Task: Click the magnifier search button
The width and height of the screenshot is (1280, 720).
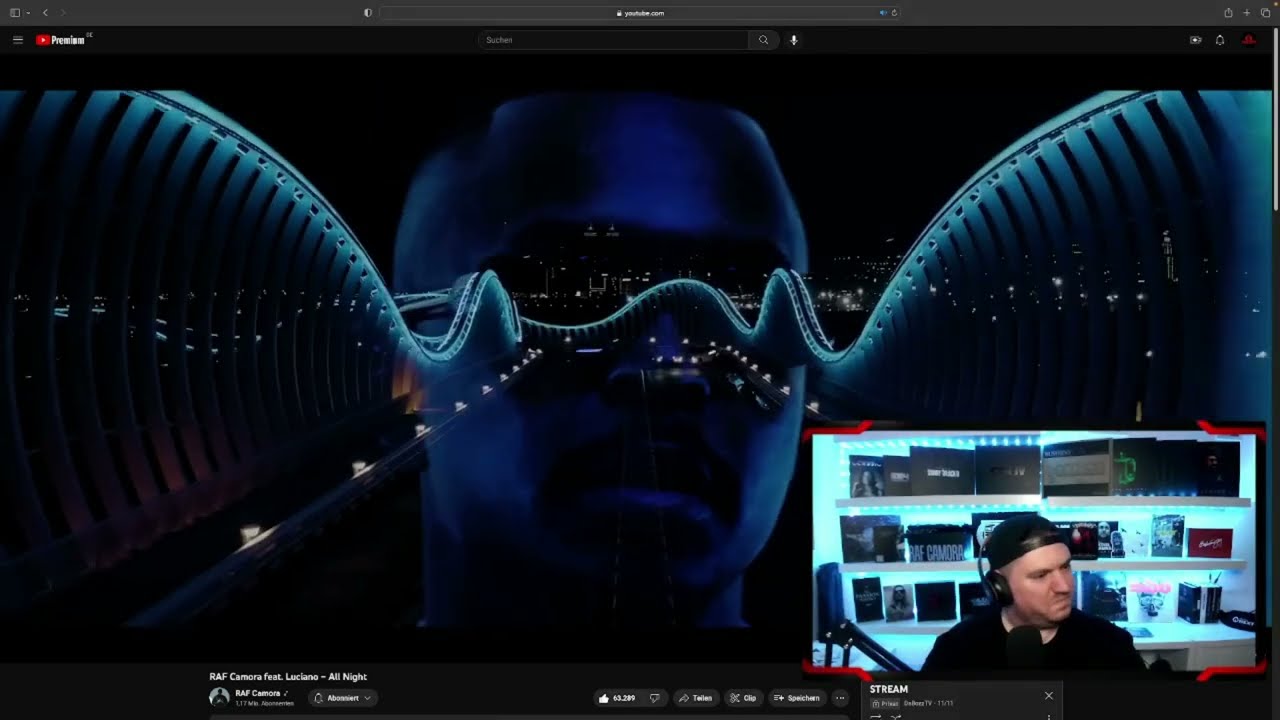Action: (x=763, y=40)
